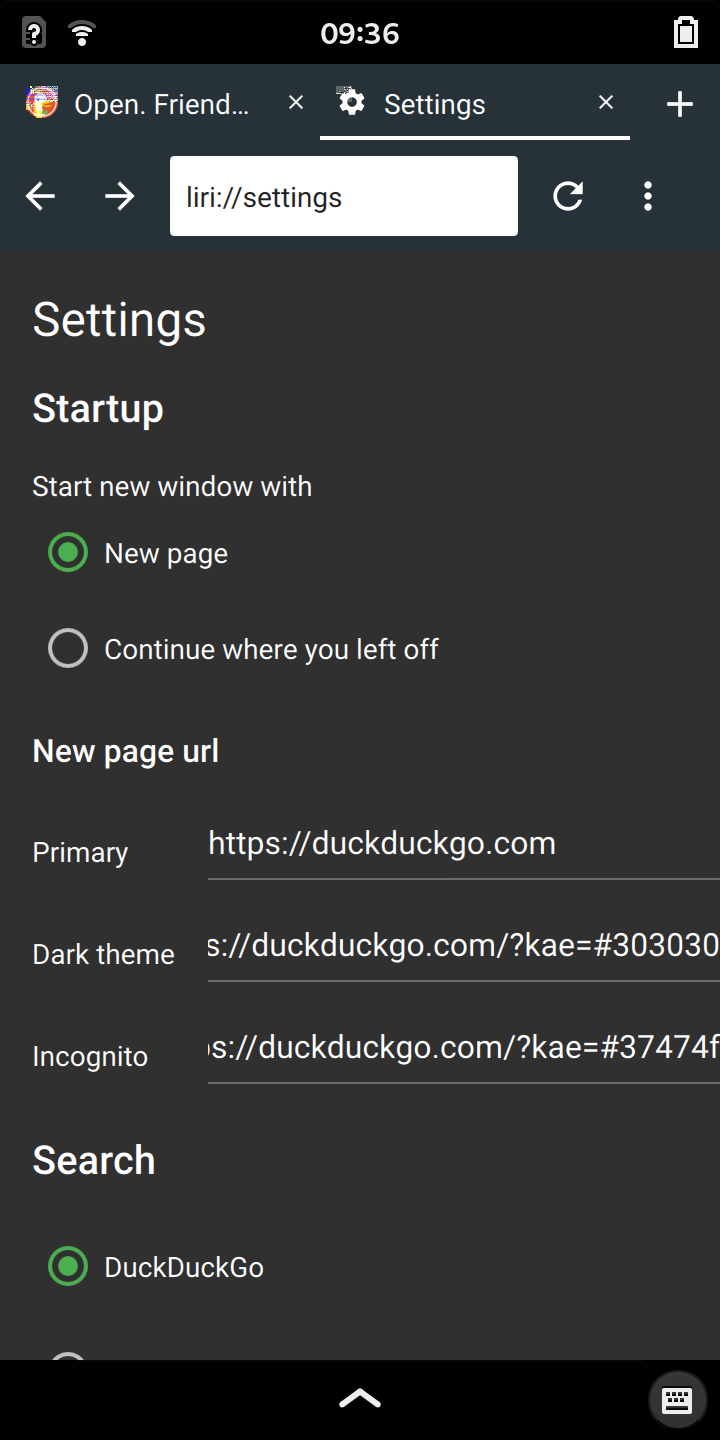Close the Settings tab
The image size is (720, 1440).
605,103
